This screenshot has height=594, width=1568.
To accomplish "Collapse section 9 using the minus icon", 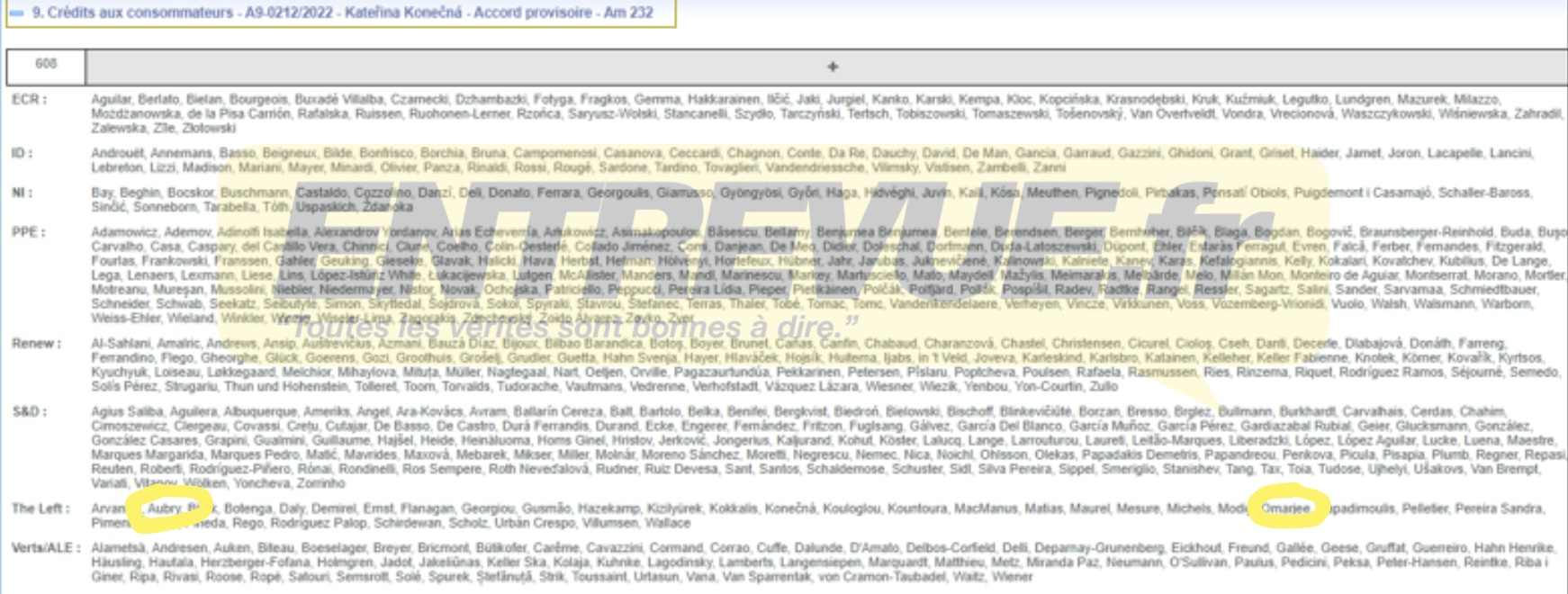I will (16, 13).
